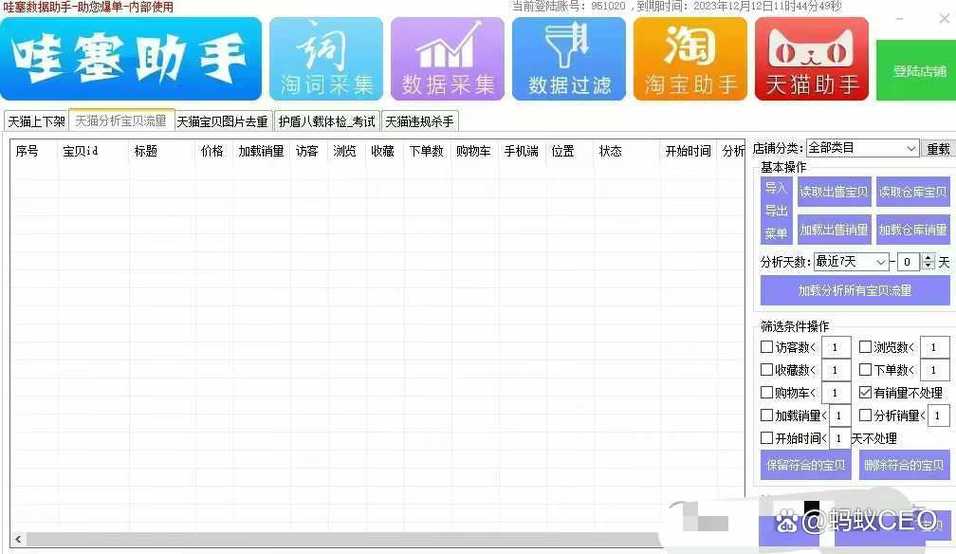Click the 访客数 threshold input field
956x554 pixels.
pos(836,347)
